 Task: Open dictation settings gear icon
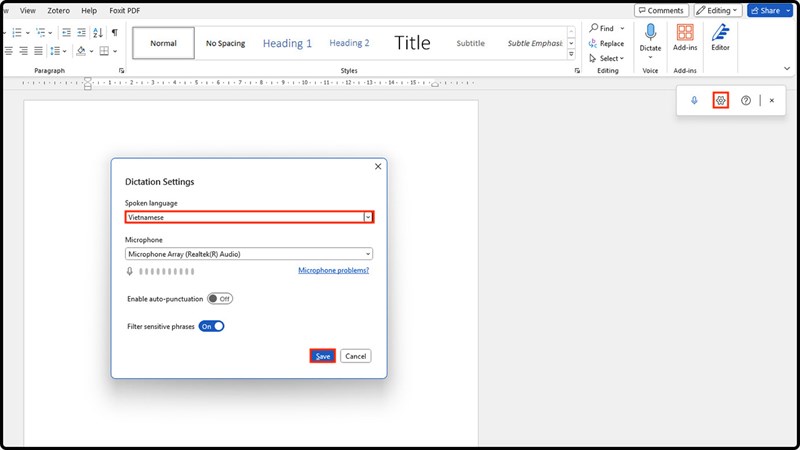click(x=720, y=101)
